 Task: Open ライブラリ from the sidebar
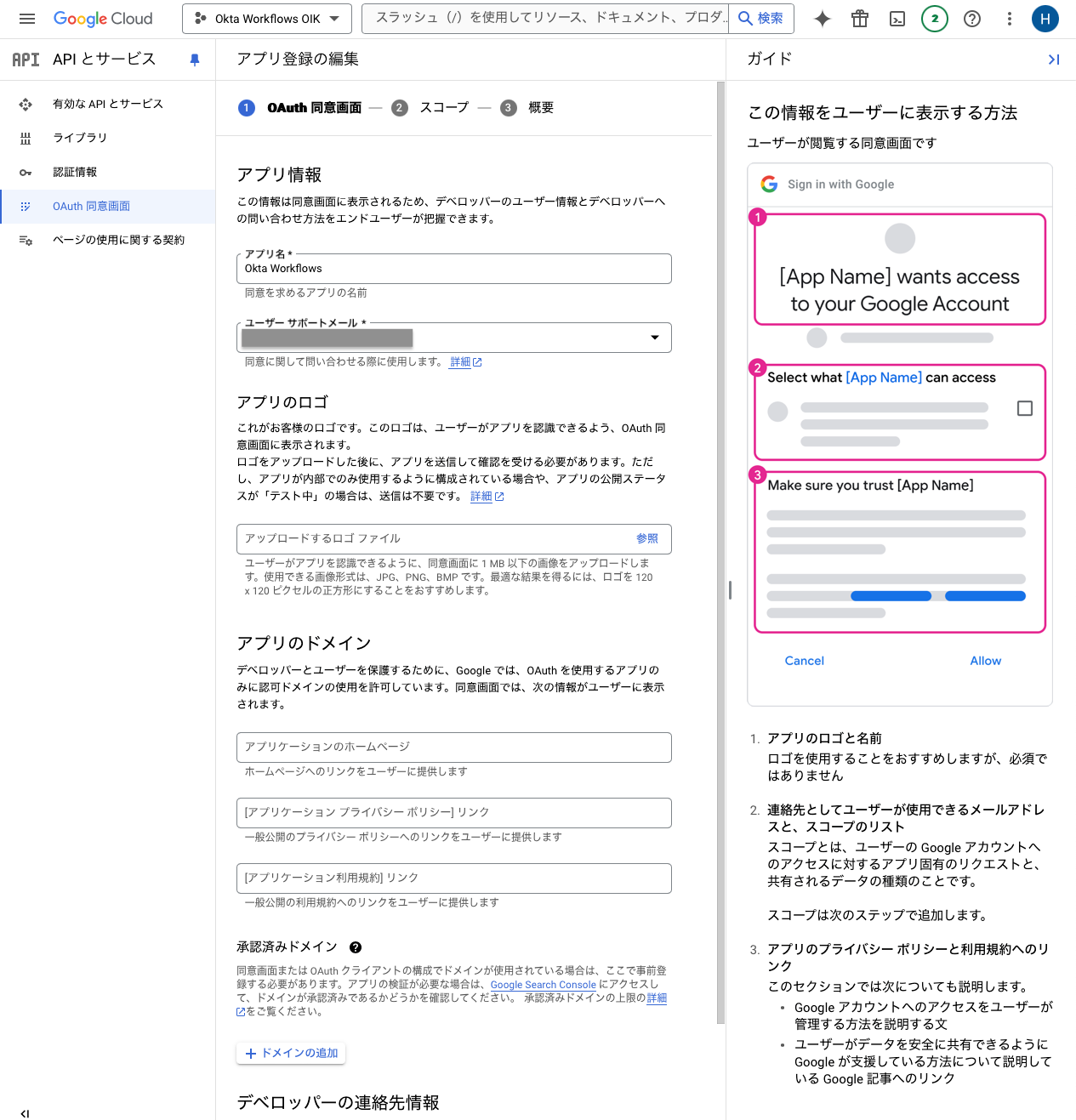pos(80,138)
